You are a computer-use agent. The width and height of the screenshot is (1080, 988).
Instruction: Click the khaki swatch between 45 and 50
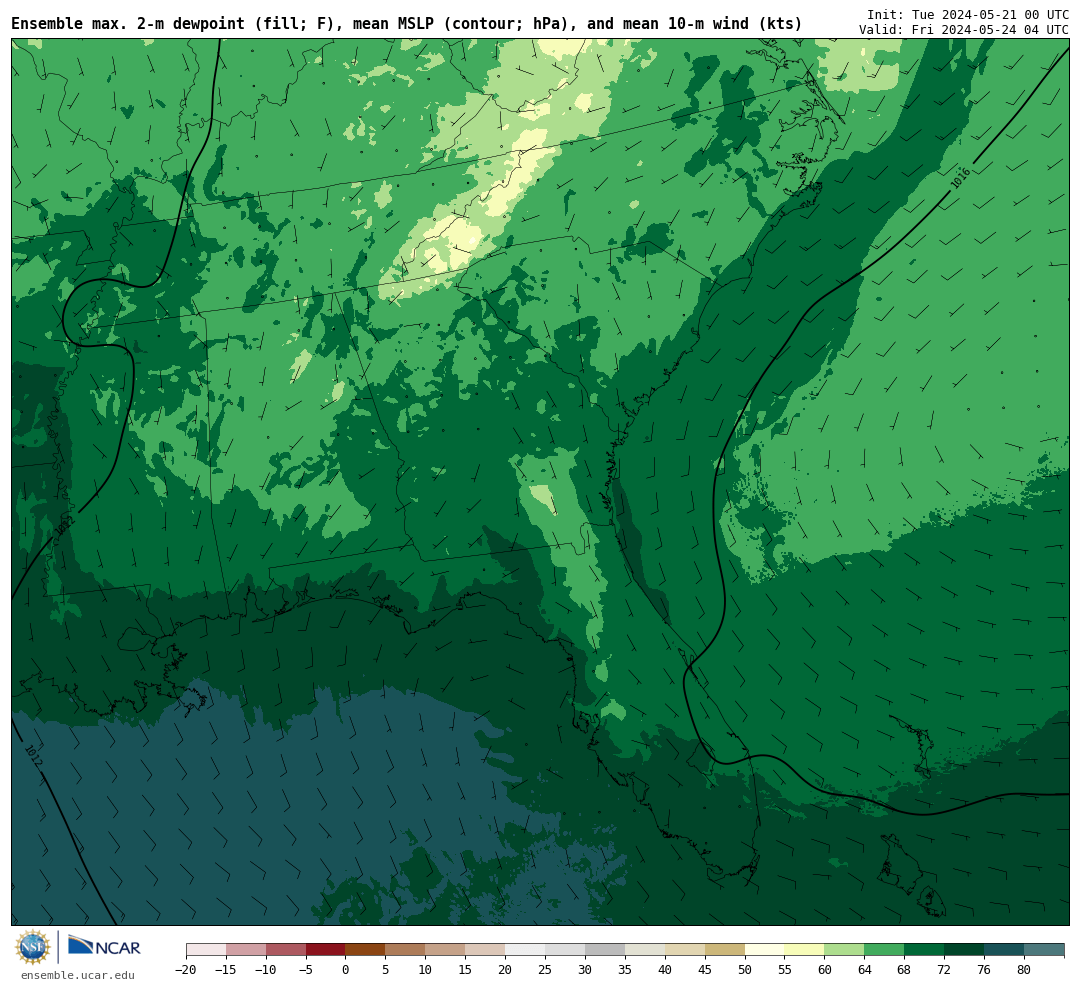(725, 950)
